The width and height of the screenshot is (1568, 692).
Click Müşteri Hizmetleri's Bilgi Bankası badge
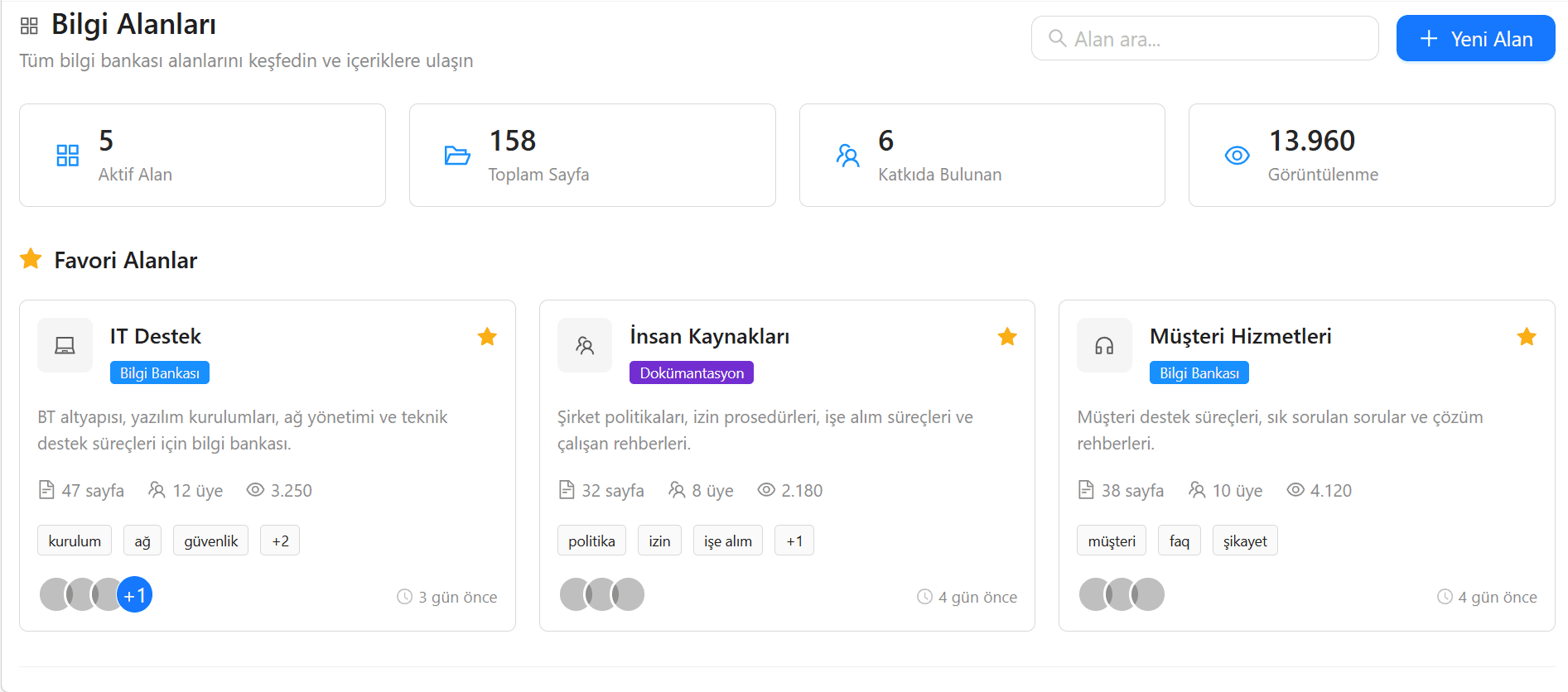coord(1199,372)
